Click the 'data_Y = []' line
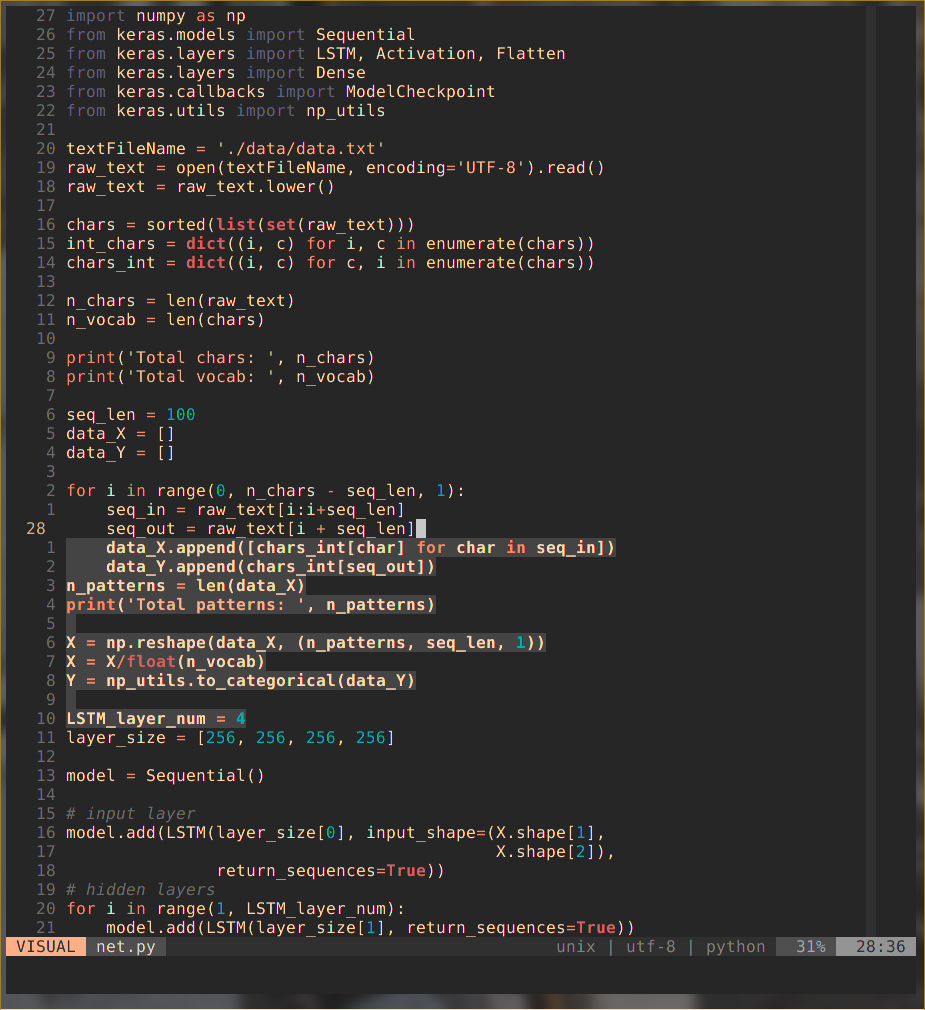Screen dimensions: 925x1010 click(x=120, y=453)
